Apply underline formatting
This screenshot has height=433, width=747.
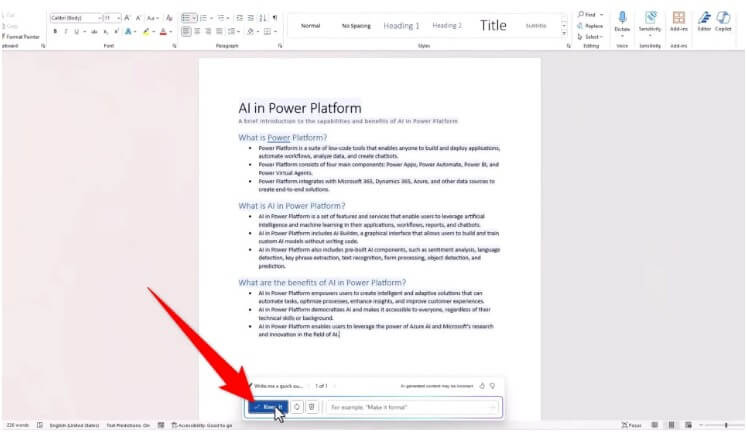pos(76,31)
